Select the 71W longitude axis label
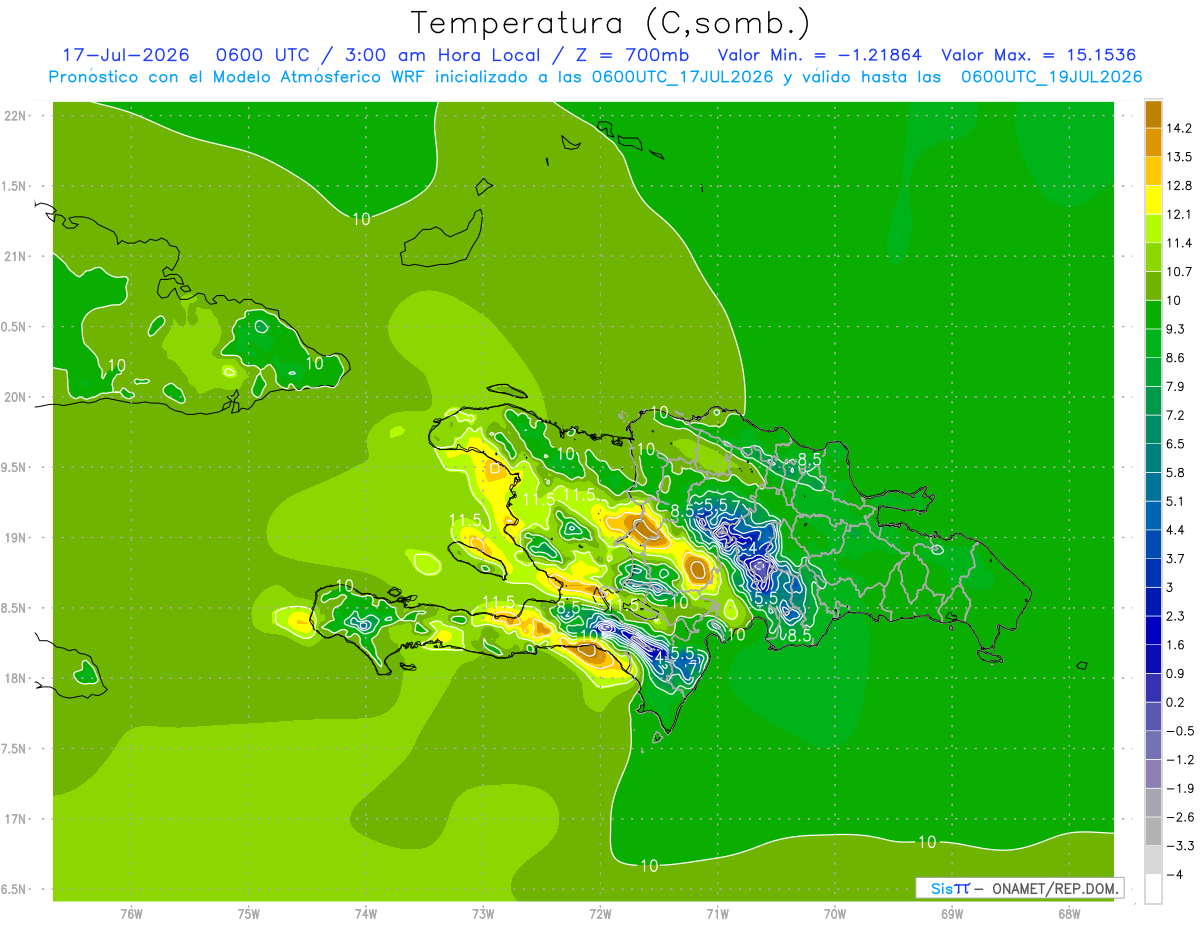The width and height of the screenshot is (1200, 927). tap(717, 914)
